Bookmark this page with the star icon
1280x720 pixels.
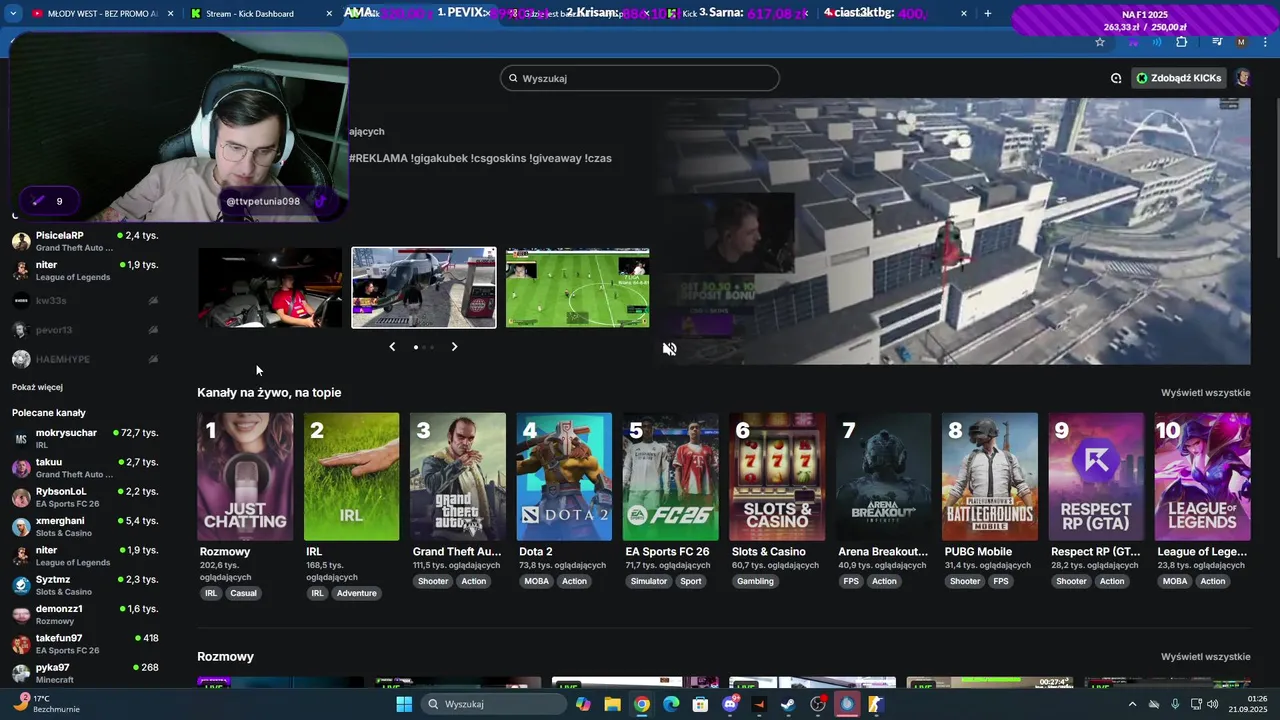(x=1100, y=42)
